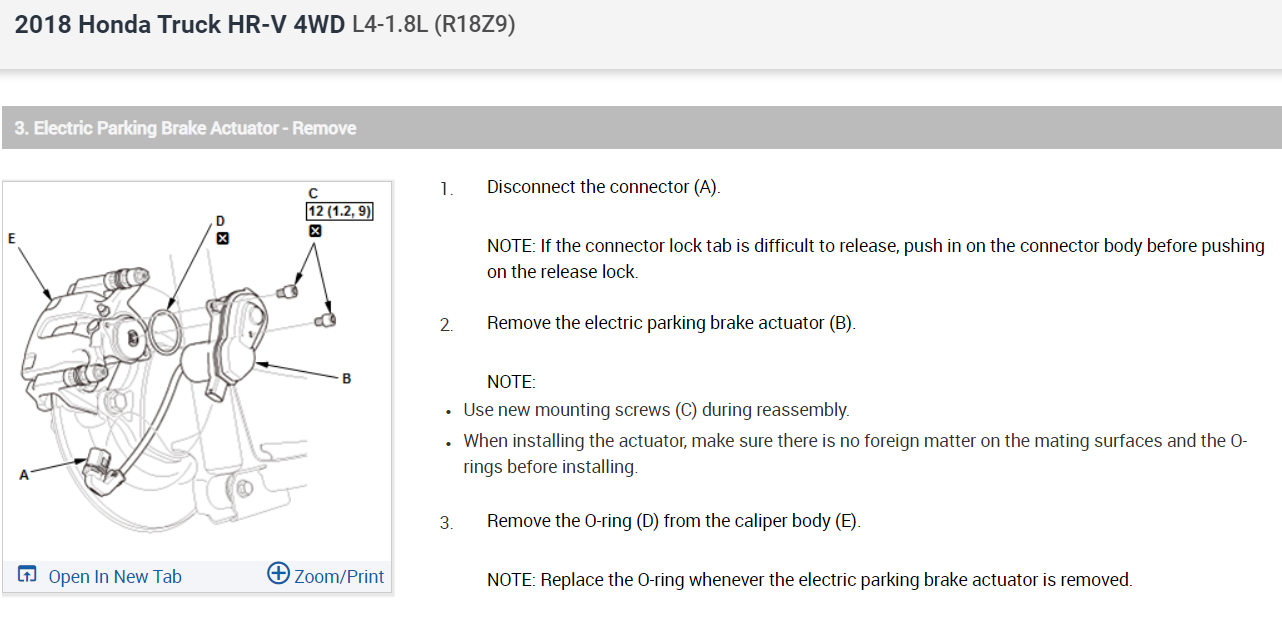Click step 2 Remove the actuator text
1282x617 pixels.
pos(671,323)
